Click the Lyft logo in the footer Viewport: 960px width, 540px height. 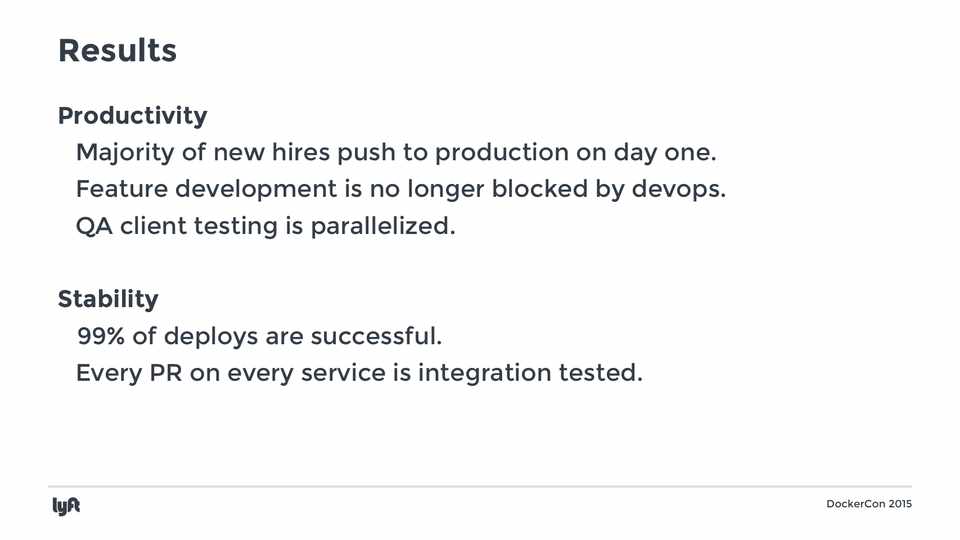pos(66,506)
